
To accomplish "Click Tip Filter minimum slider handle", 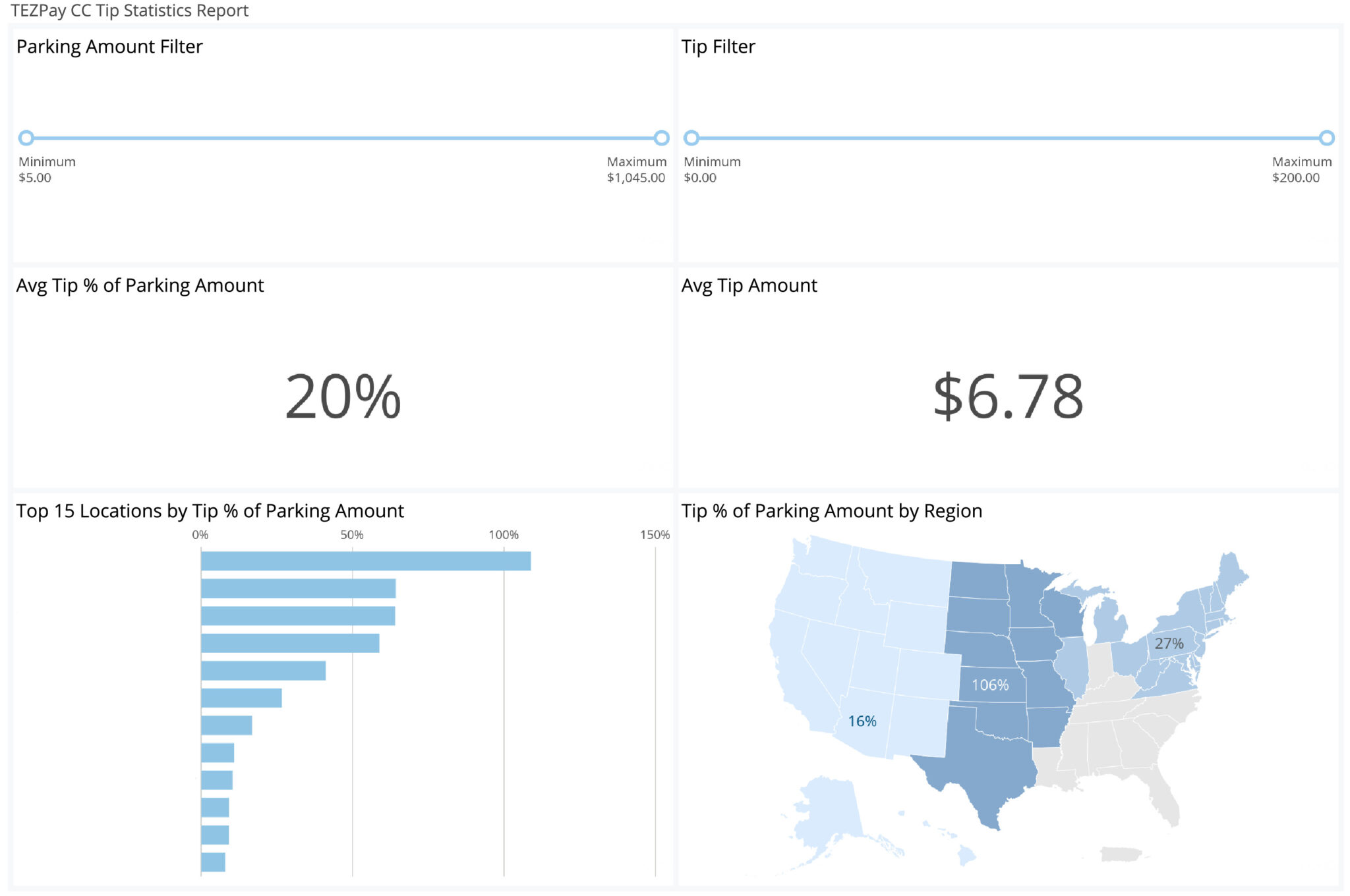I will pyautogui.click(x=691, y=138).
